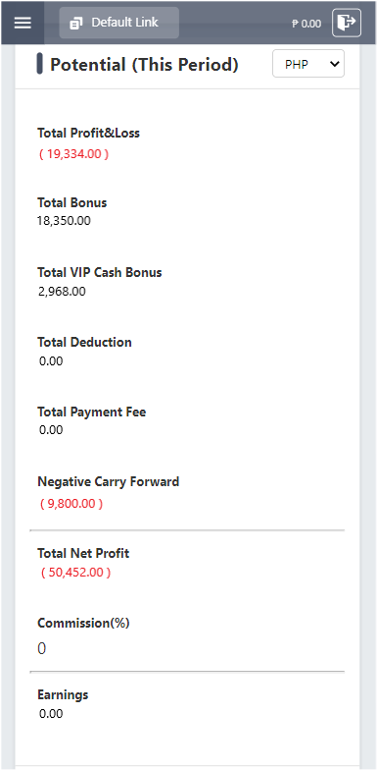Click the Earnings label
Image resolution: width=377 pixels, height=770 pixels.
(x=63, y=694)
